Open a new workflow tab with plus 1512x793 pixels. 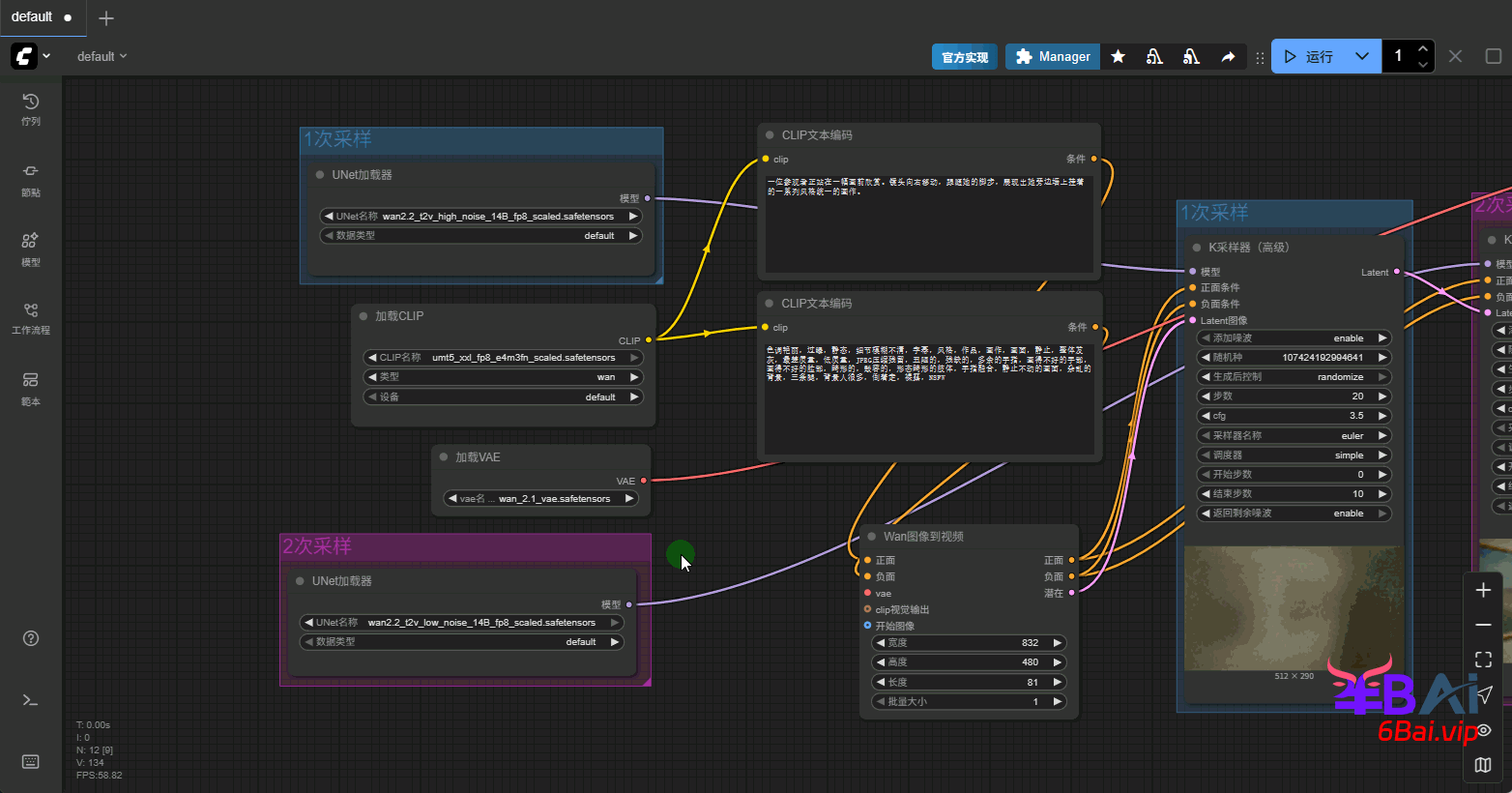click(106, 18)
